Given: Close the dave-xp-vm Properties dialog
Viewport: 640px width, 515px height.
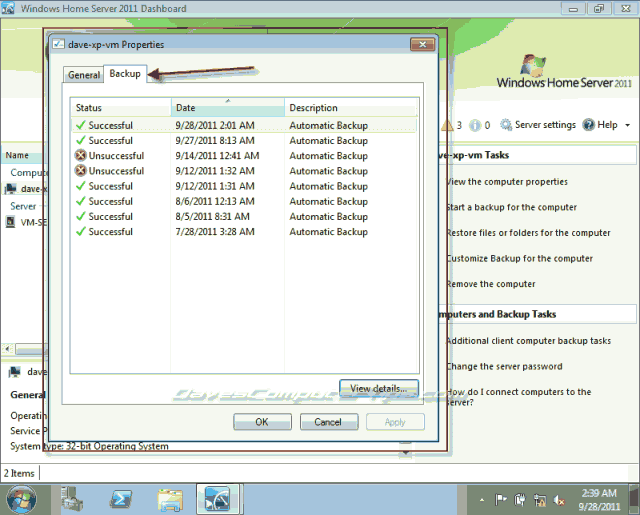Looking at the screenshot, I should coord(422,44).
